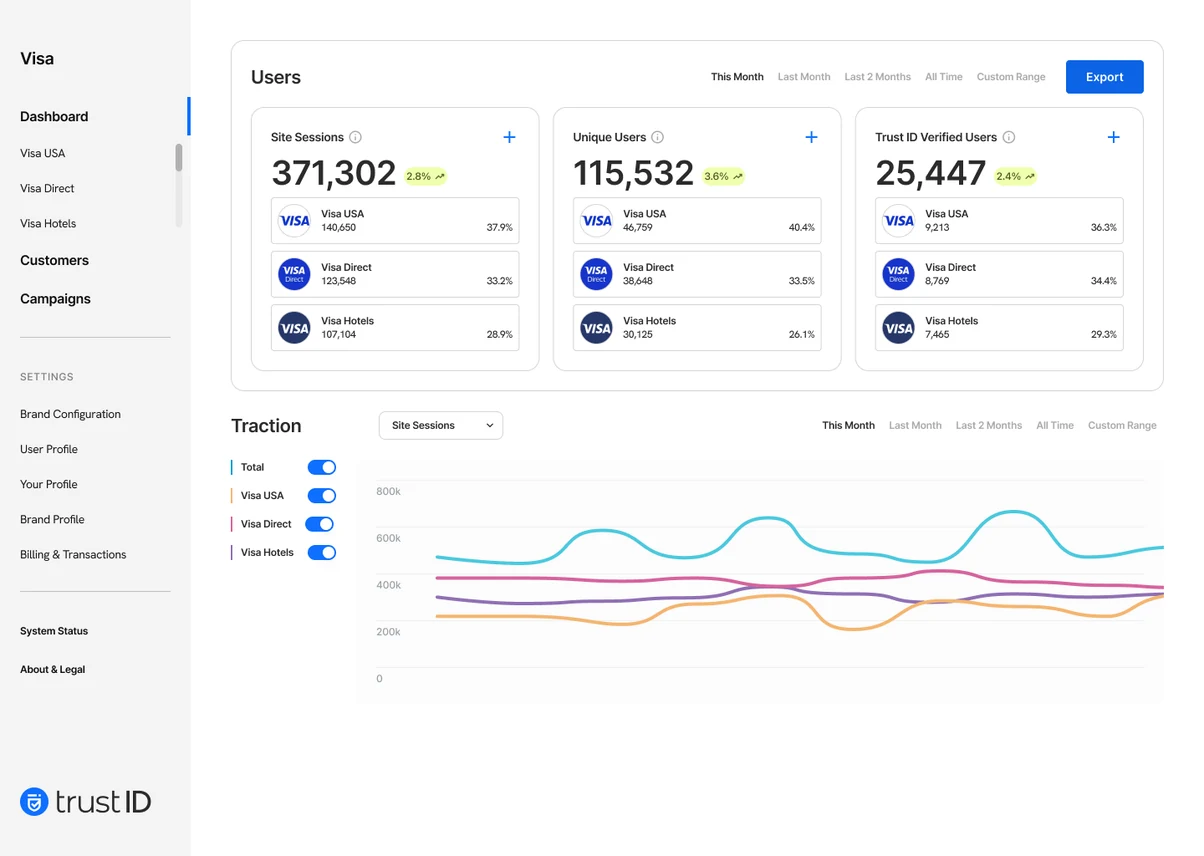Screen dimensions: 1204x856
Task: Click the 115,532 Unique Users total
Action: point(633,173)
